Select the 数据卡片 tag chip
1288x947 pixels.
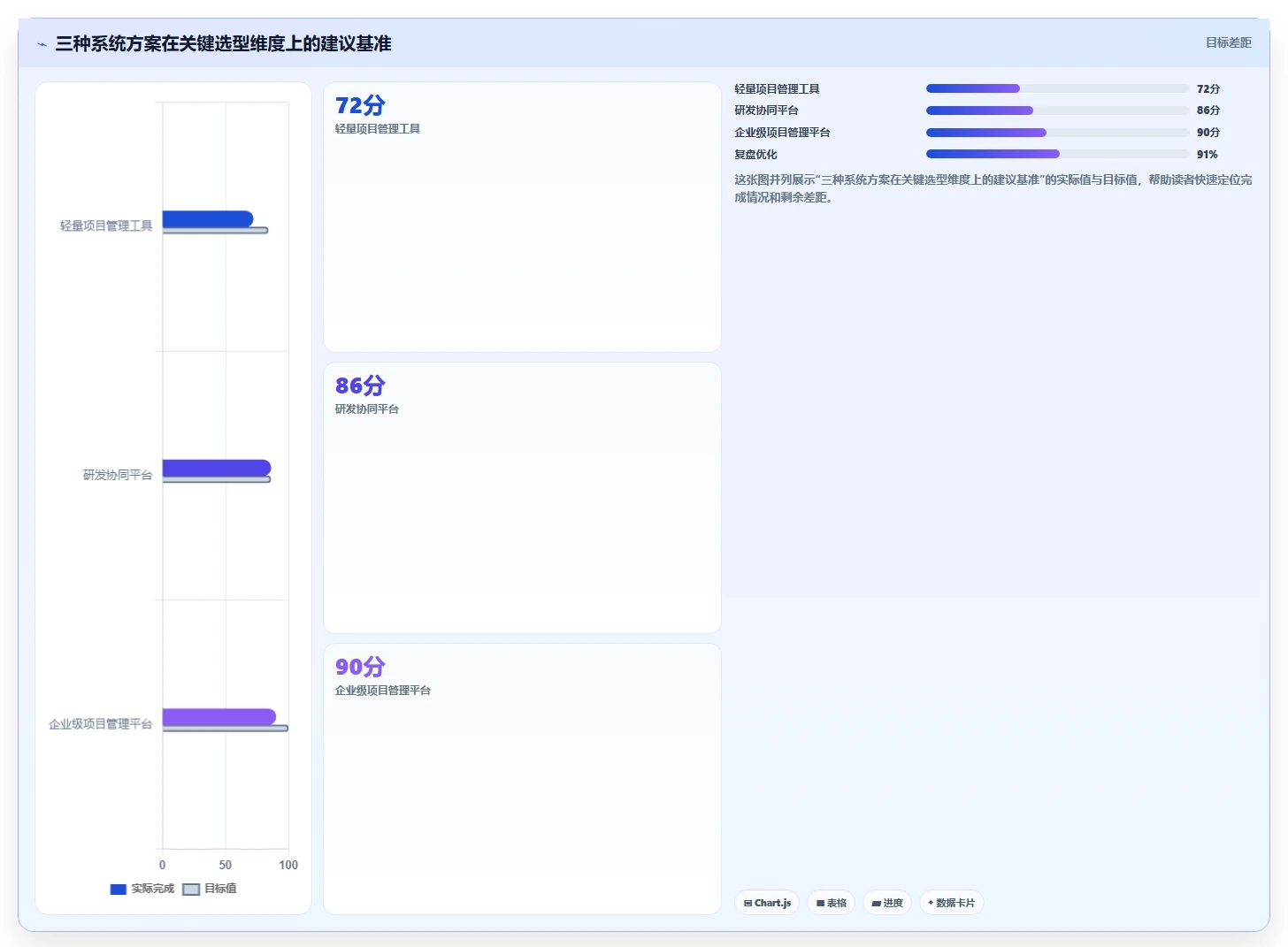(x=952, y=903)
